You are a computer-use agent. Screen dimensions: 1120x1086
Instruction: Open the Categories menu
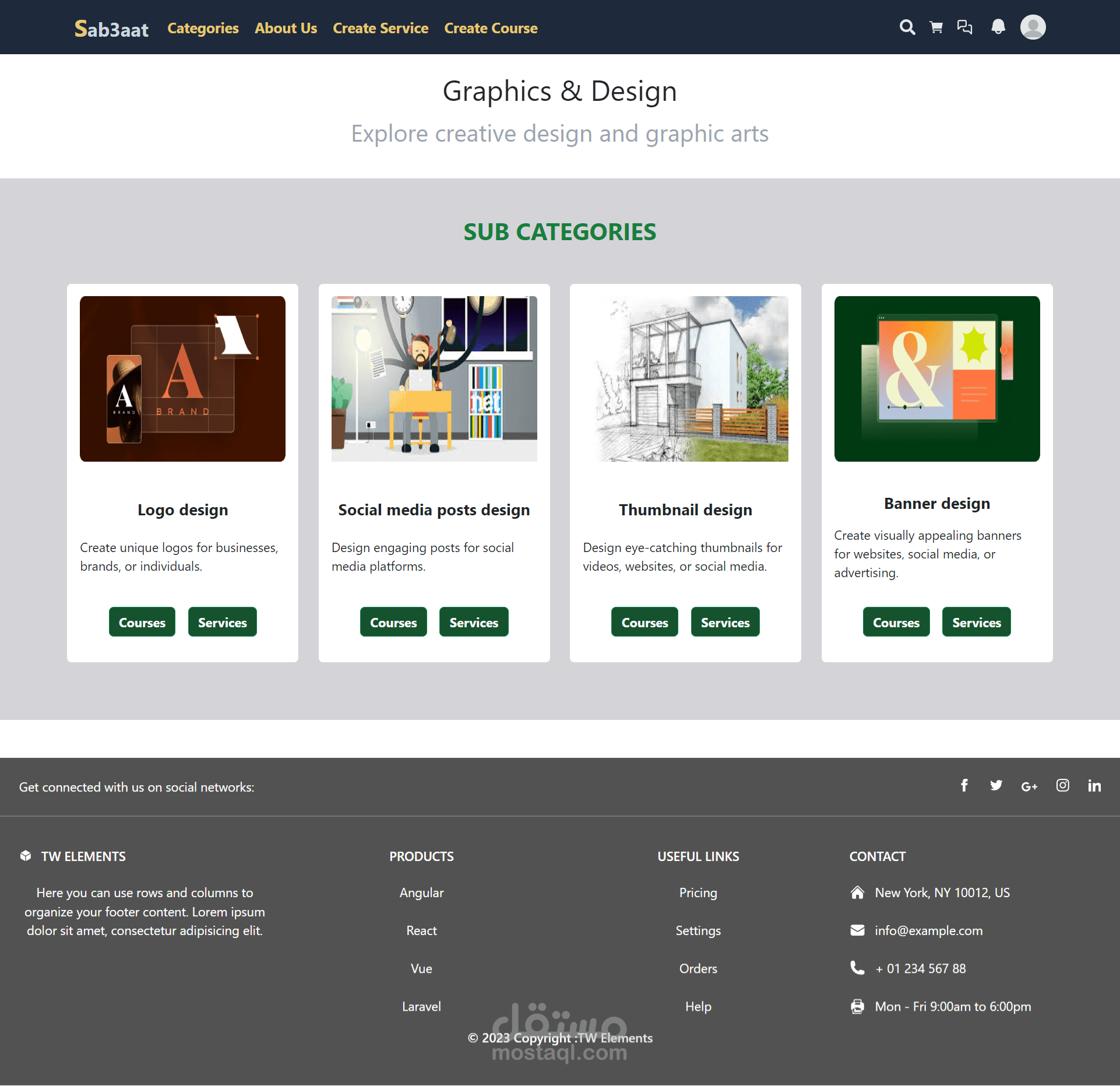203,28
